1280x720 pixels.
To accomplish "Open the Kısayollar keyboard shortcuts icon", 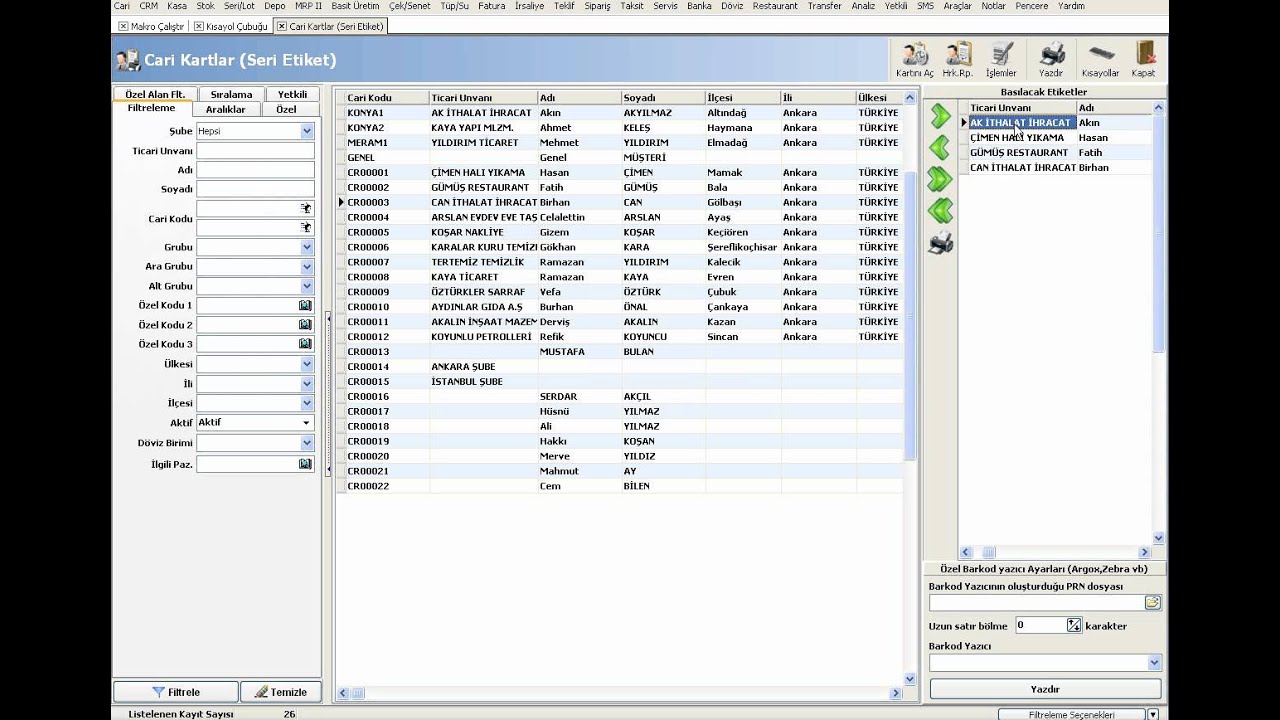I will pyautogui.click(x=1100, y=59).
